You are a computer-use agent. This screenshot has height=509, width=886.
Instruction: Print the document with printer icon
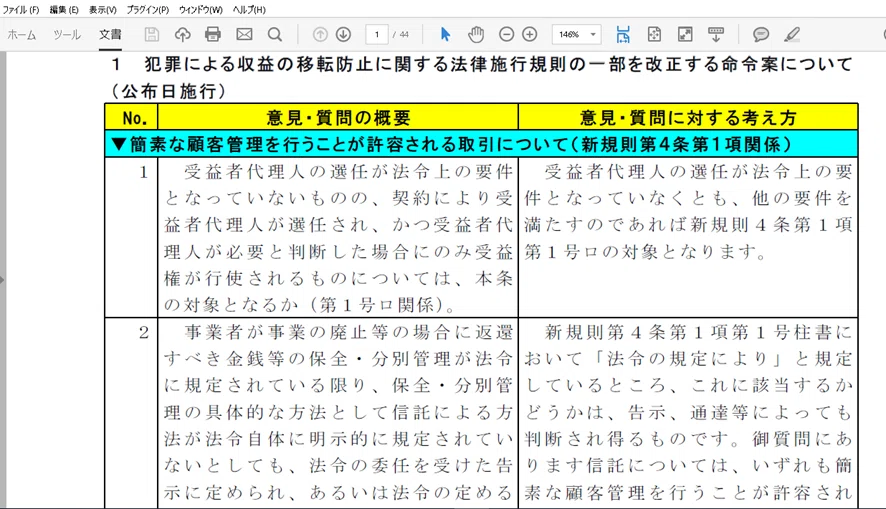[x=213, y=35]
